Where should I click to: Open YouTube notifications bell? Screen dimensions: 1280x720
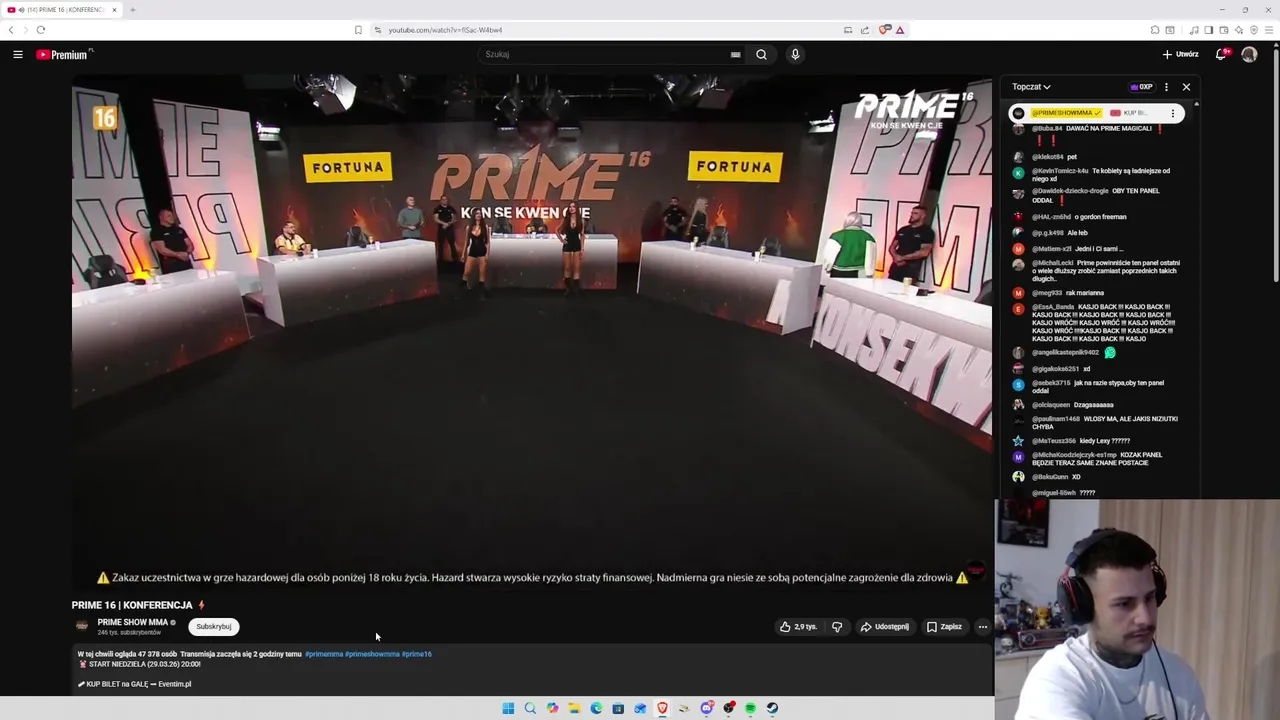[x=1222, y=54]
